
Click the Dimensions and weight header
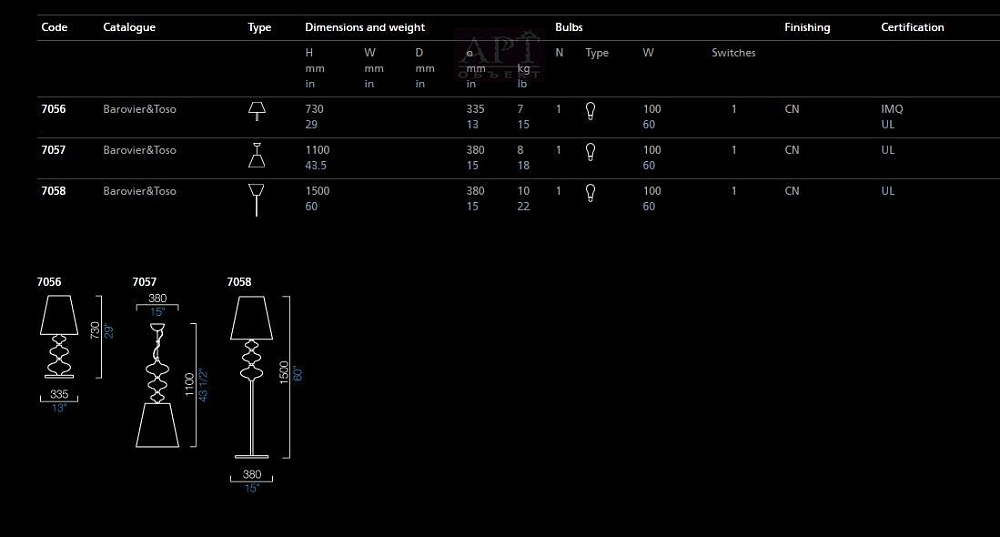(x=364, y=28)
